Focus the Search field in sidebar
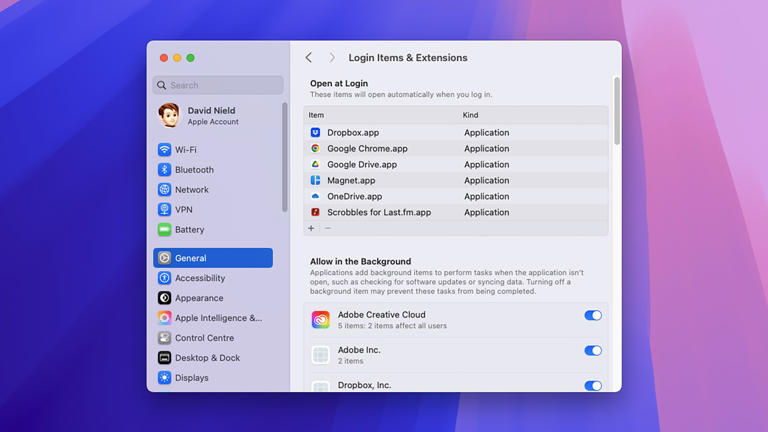Viewport: 768px width, 432px height. pos(218,85)
